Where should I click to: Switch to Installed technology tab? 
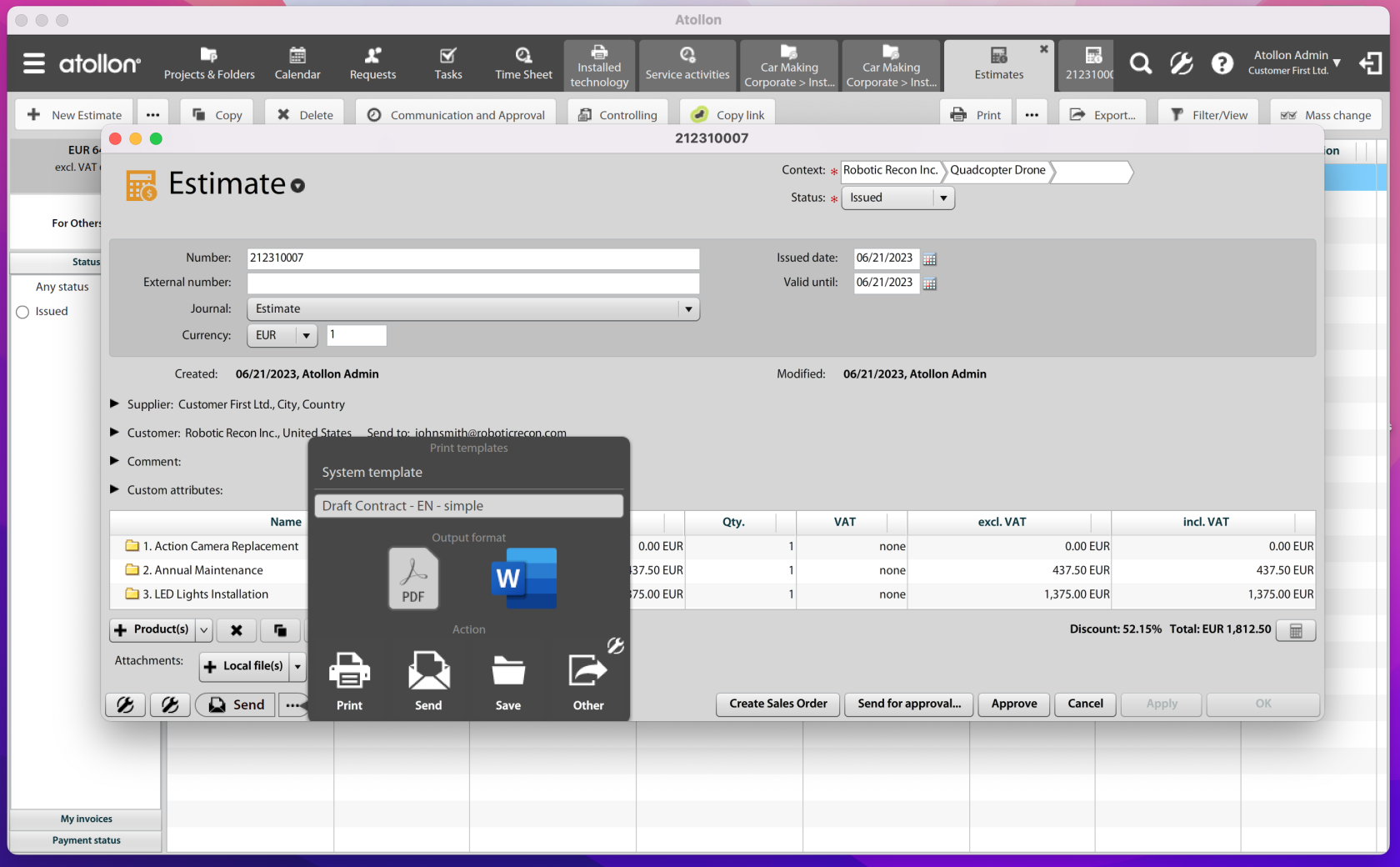coord(599,66)
